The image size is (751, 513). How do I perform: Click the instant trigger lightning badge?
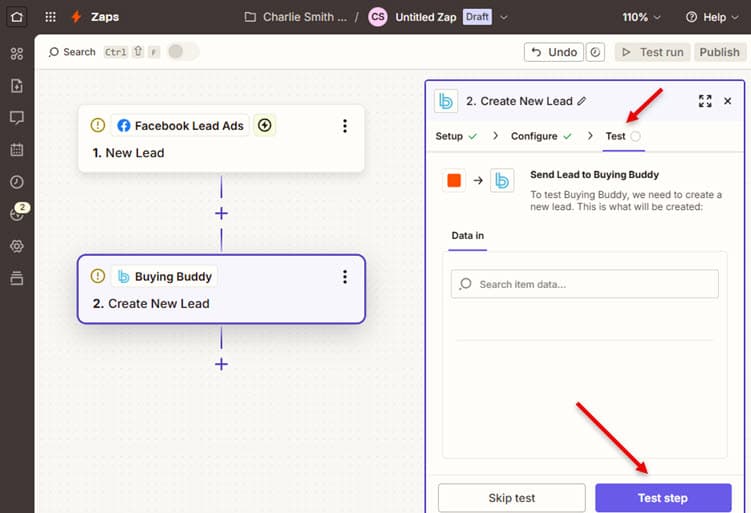(x=264, y=125)
